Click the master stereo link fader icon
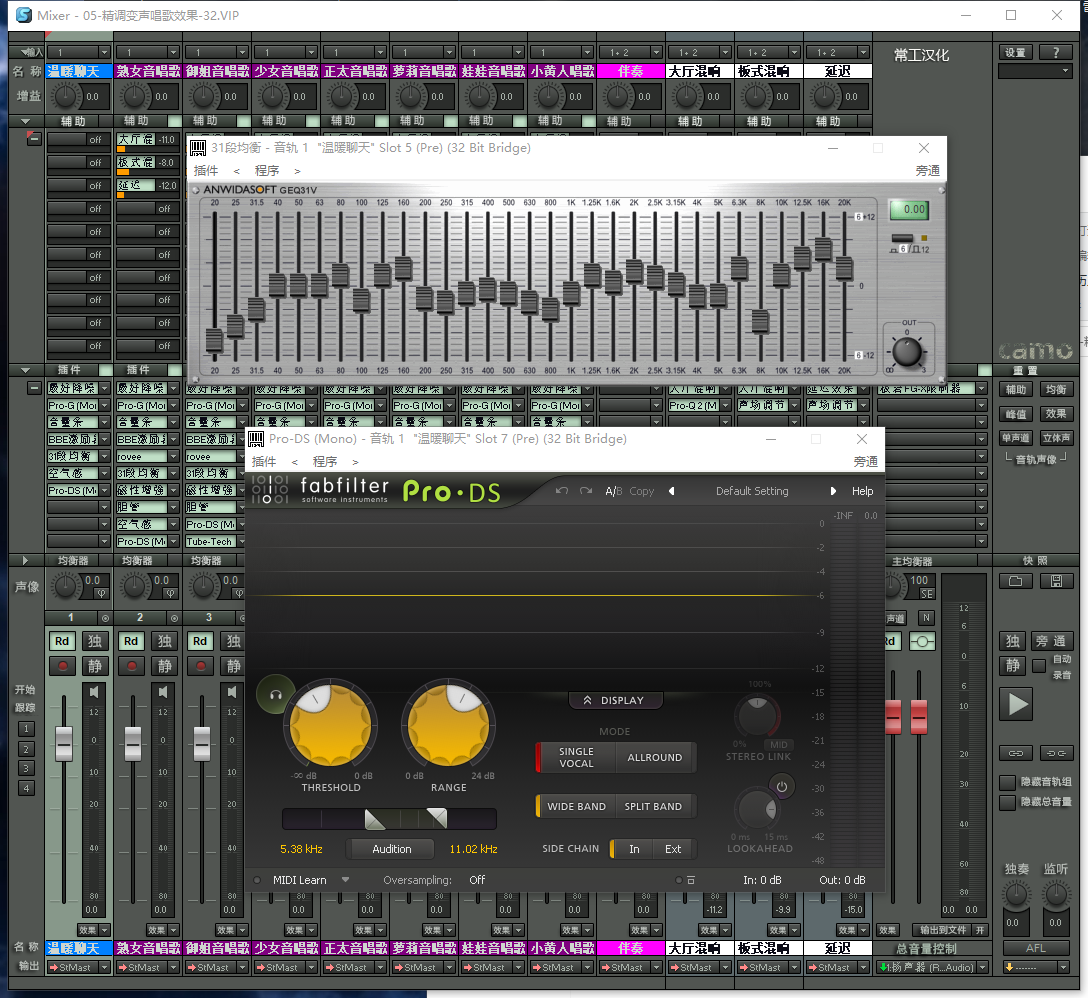The image size is (1088, 998). tap(922, 641)
